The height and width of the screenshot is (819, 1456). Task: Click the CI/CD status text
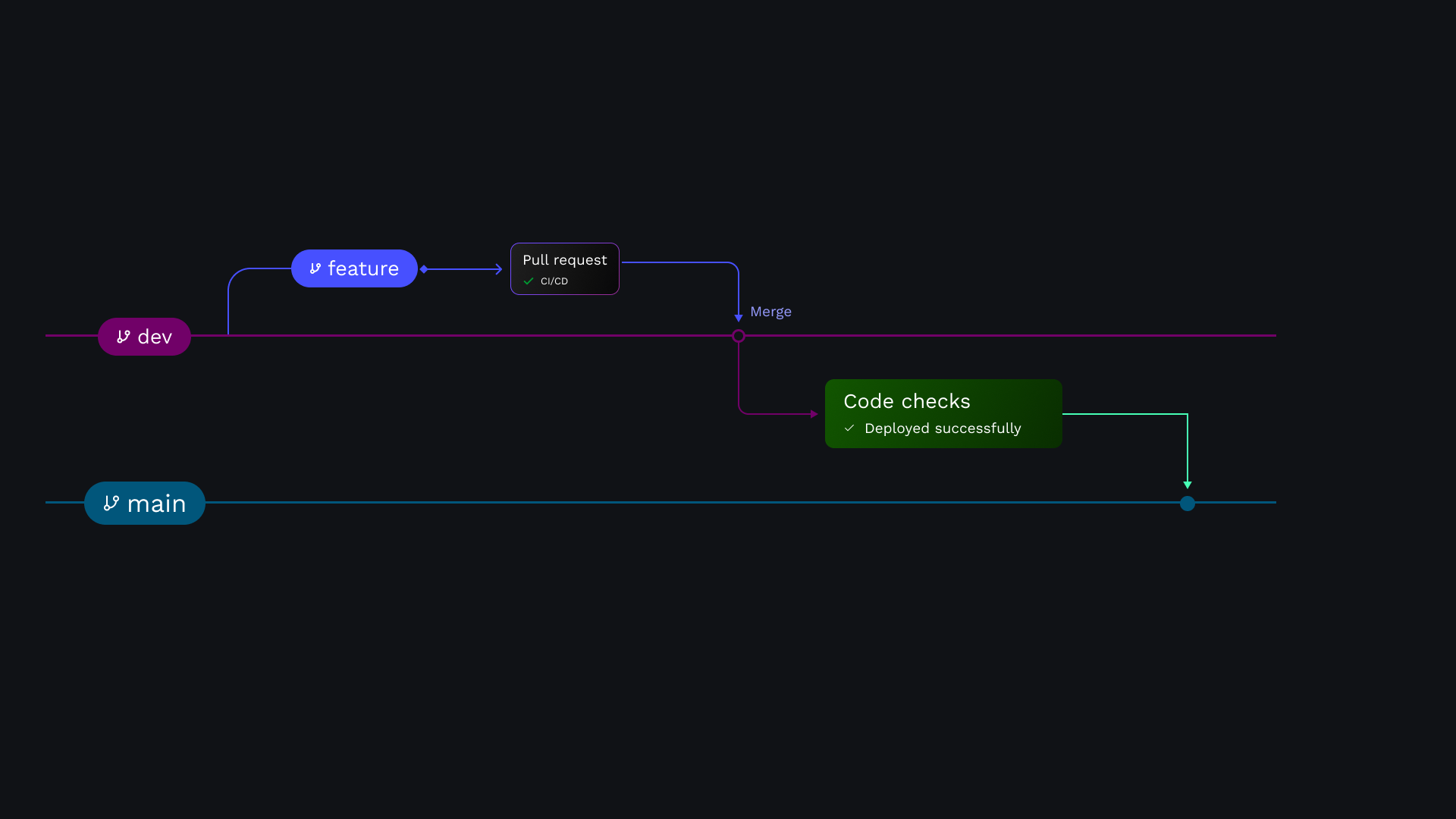[554, 281]
